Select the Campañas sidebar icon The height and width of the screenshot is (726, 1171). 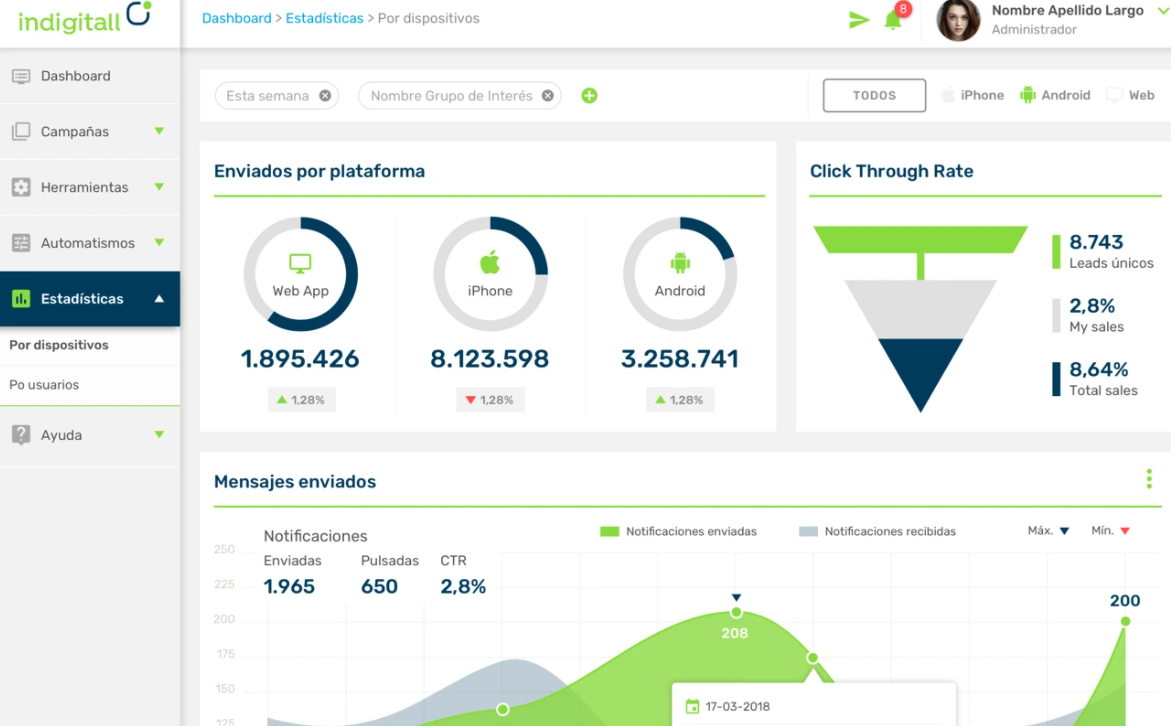[20, 131]
